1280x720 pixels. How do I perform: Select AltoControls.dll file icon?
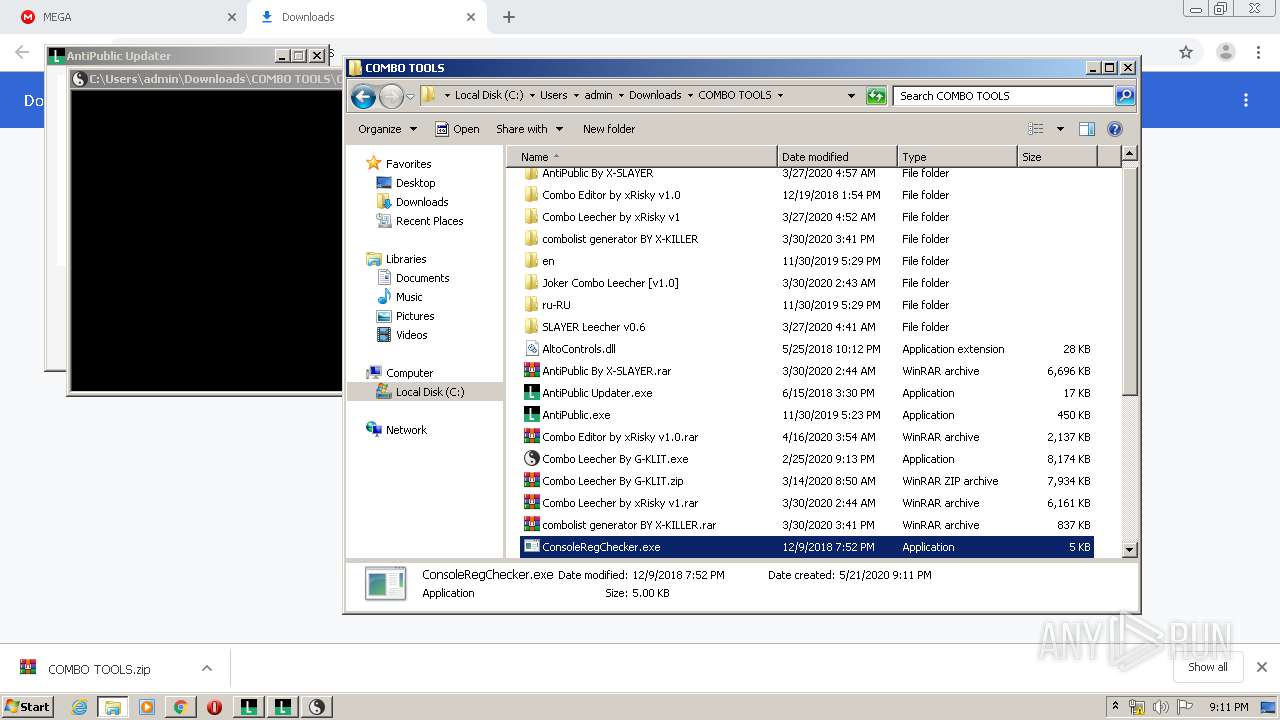[532, 349]
